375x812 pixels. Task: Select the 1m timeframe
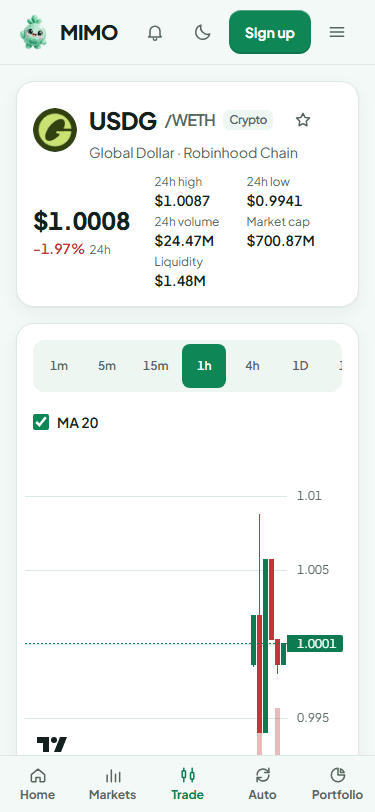tap(59, 366)
